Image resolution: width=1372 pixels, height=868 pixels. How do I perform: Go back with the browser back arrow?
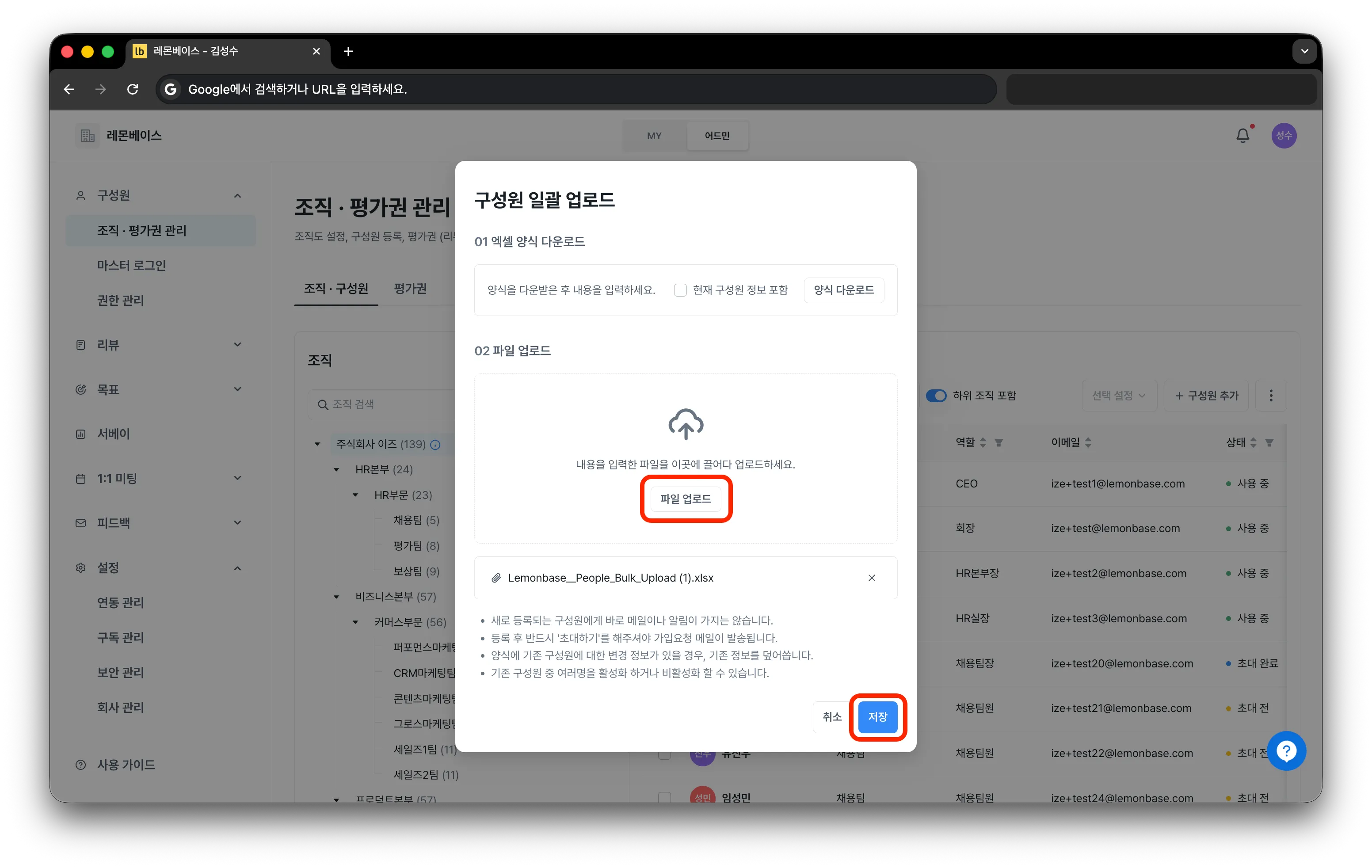coord(69,89)
